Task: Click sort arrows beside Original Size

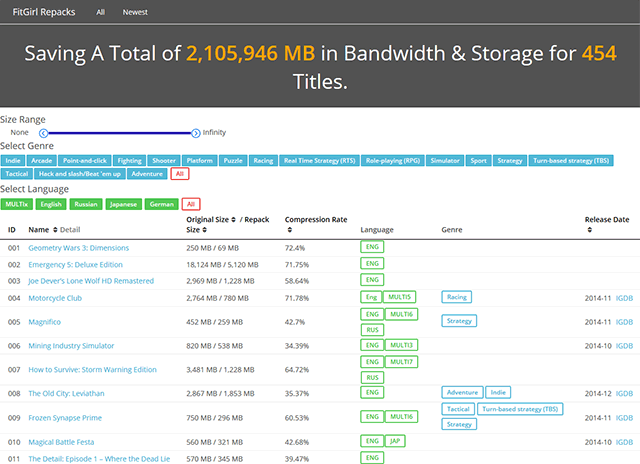Action: 235,218
